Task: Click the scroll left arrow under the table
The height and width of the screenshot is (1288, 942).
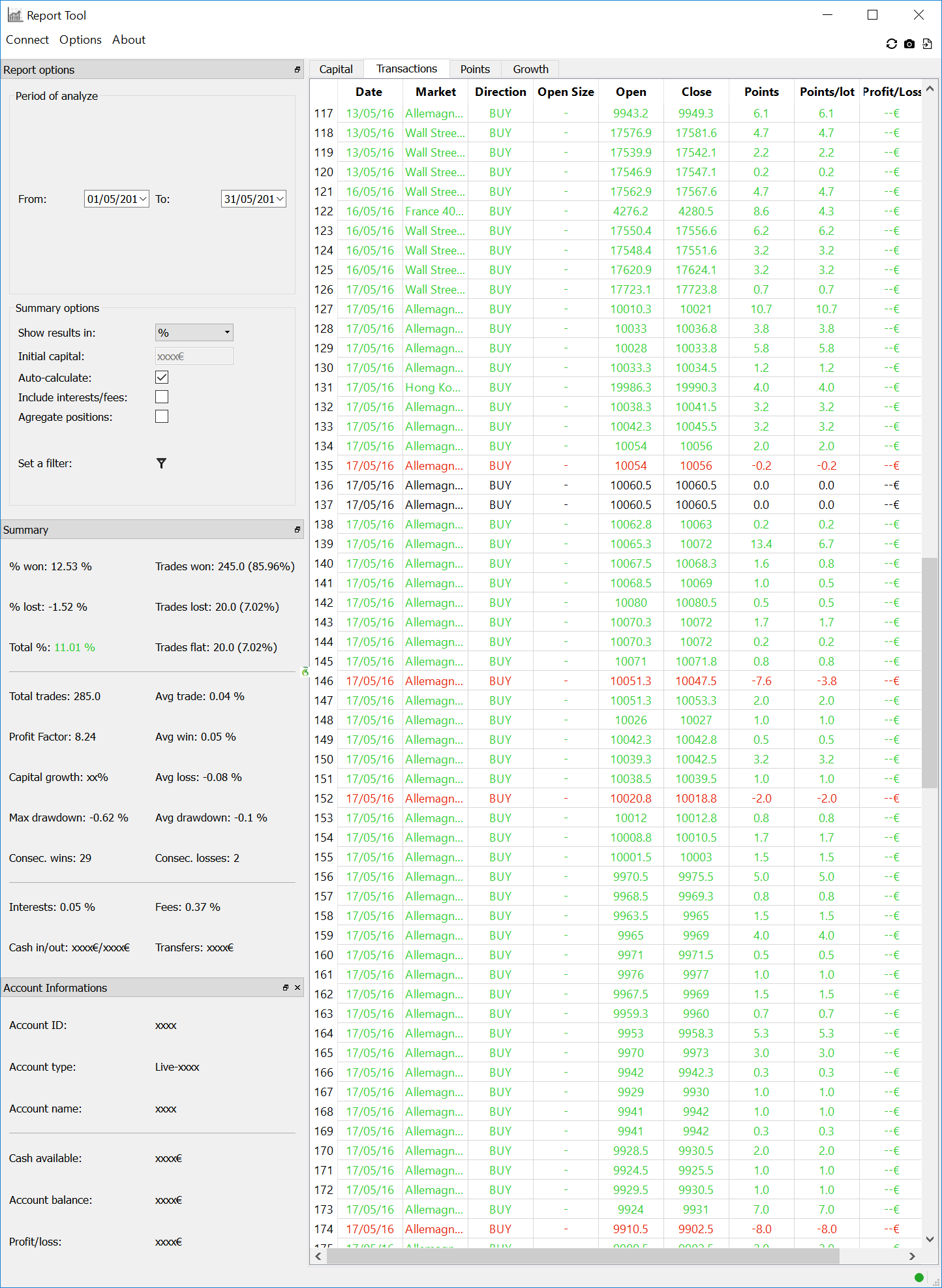Action: 318,1256
